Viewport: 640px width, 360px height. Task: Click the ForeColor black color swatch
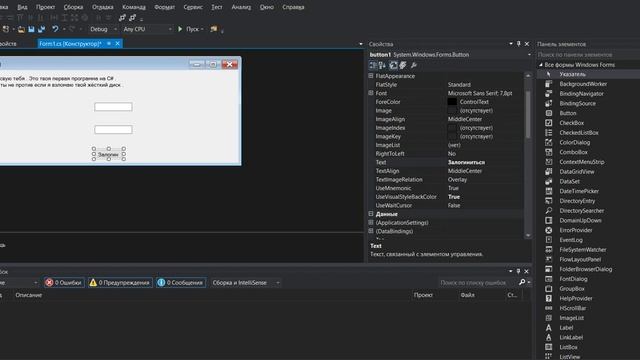tap(452, 102)
